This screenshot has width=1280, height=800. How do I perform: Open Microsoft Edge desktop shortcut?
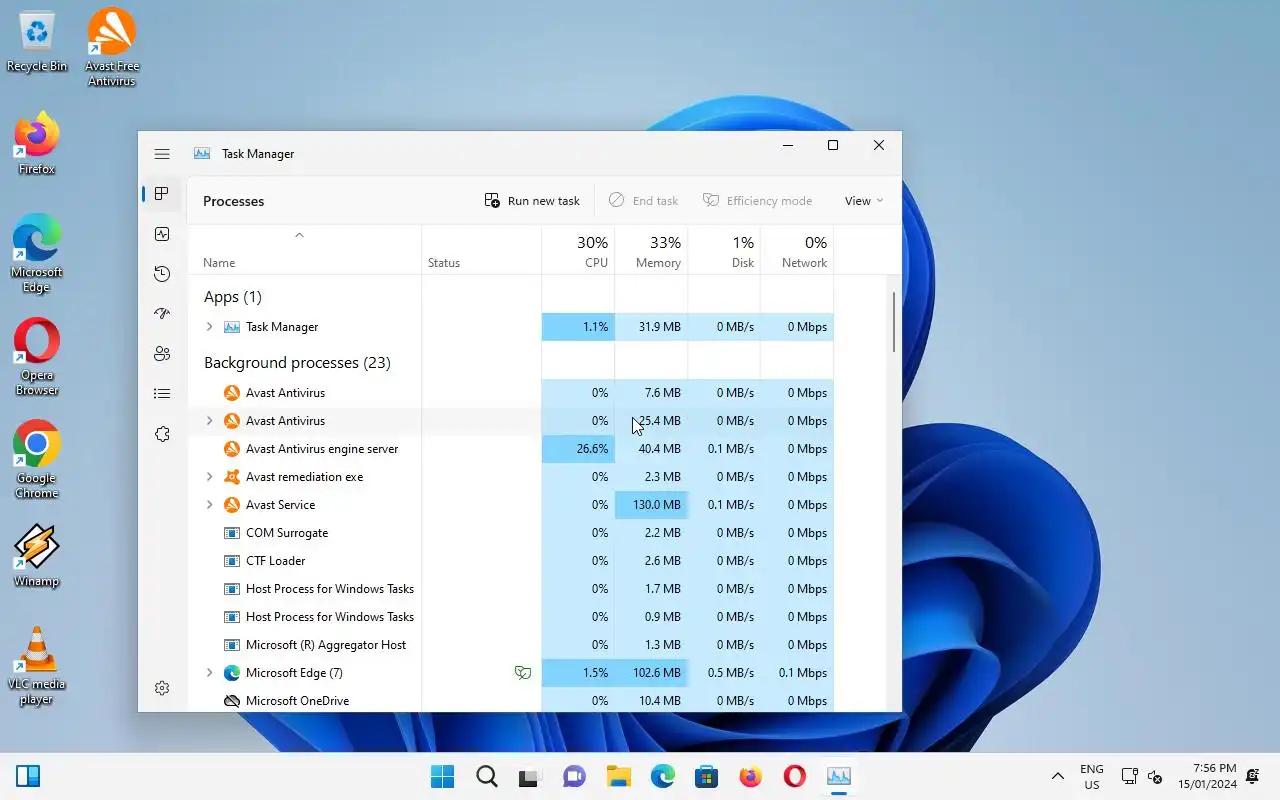[37, 254]
